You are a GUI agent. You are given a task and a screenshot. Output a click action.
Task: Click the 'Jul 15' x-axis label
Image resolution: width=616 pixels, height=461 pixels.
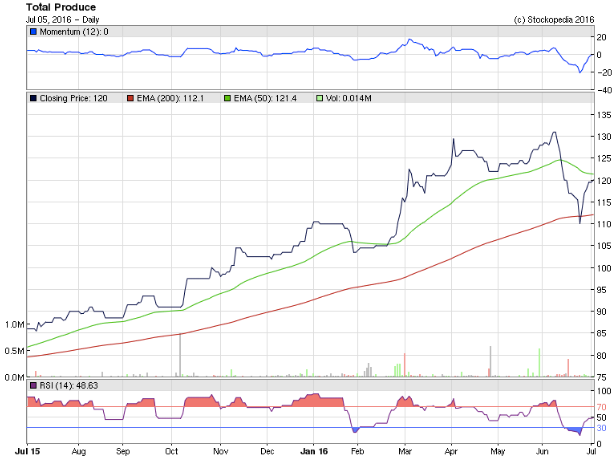[x=27, y=451]
